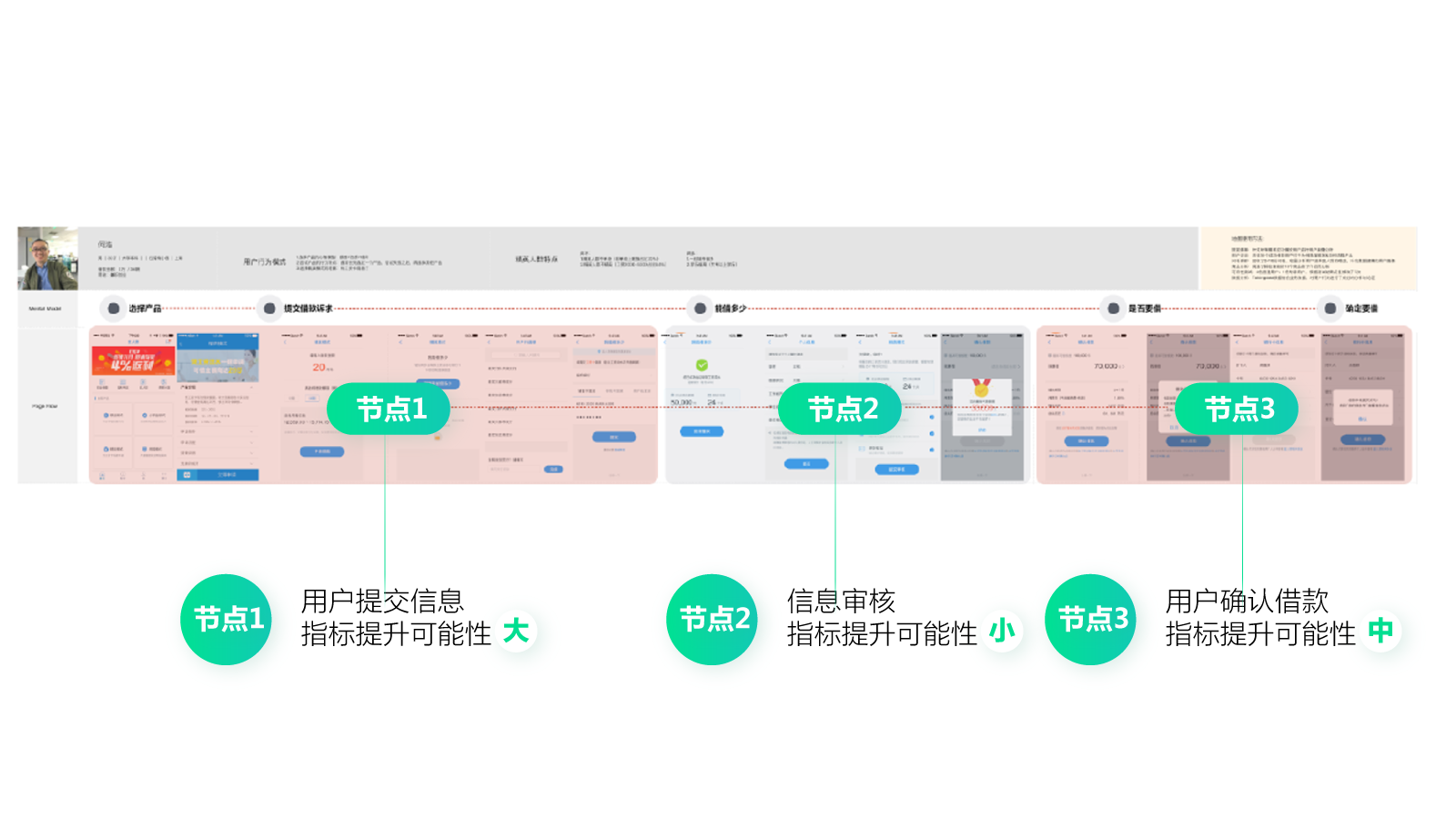Viewport: 1456px width, 819px height.
Task: Select the round 节点3 legend badge
Action: tap(1091, 620)
